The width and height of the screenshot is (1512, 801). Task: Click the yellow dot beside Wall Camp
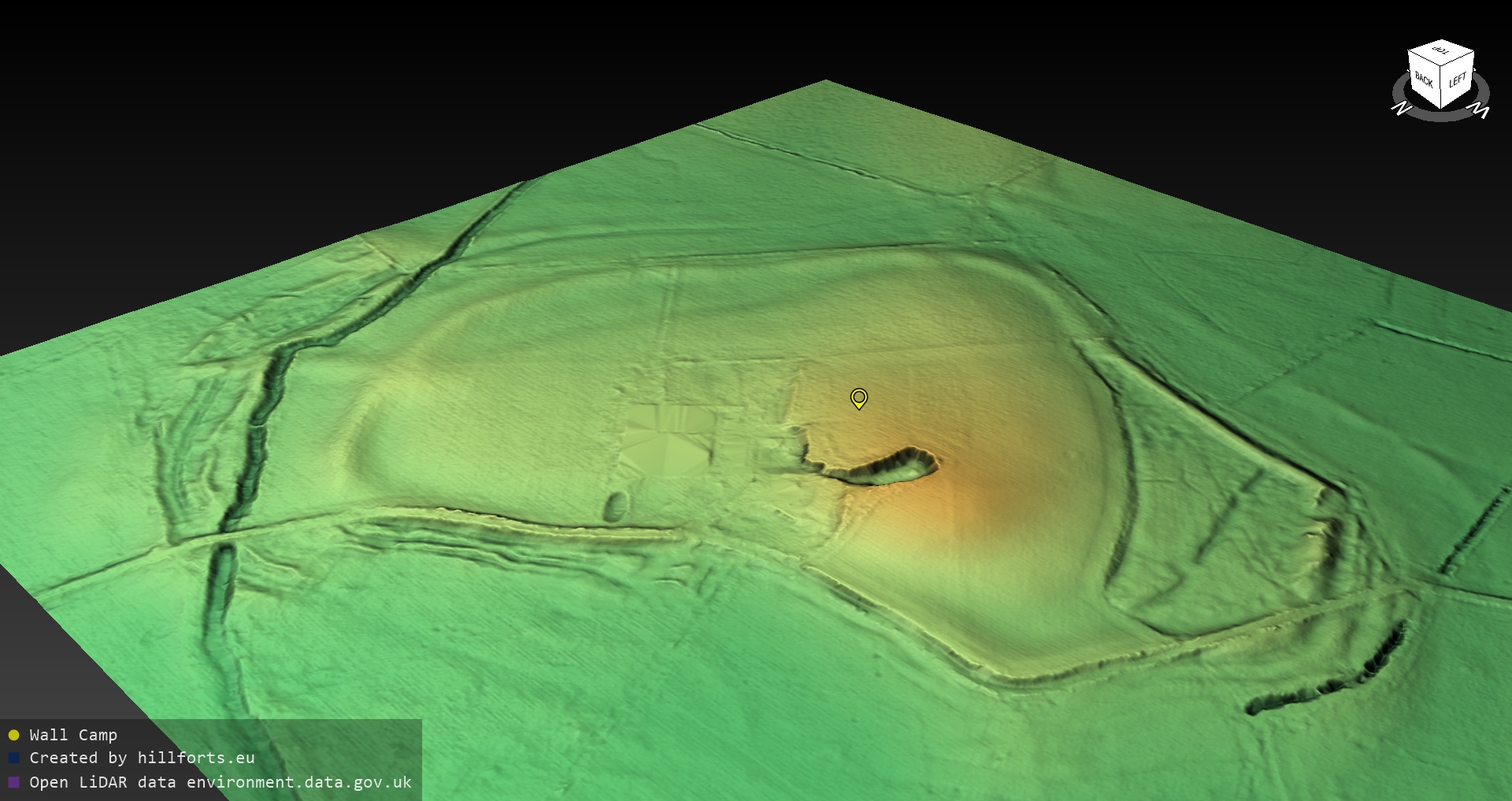13,736
